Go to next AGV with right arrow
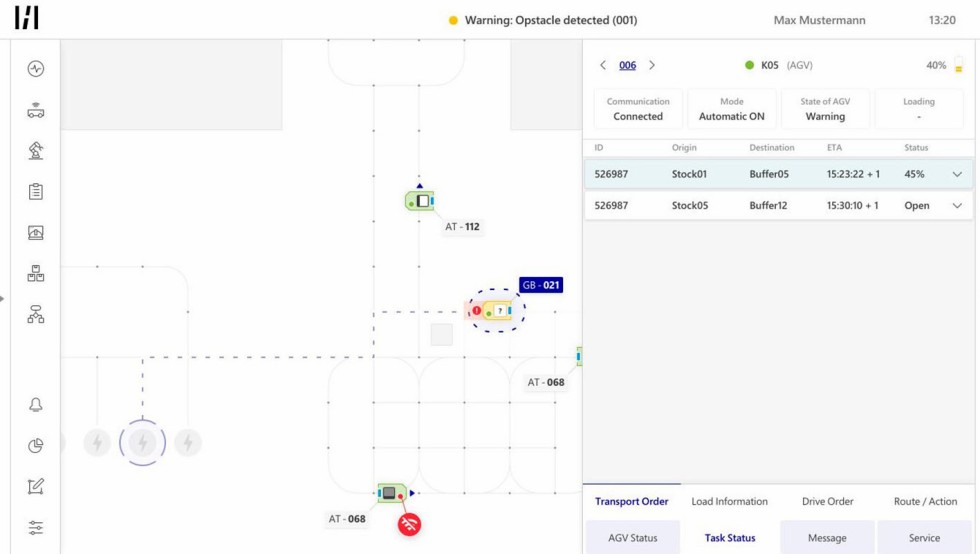This screenshot has width=980, height=554. 652,66
